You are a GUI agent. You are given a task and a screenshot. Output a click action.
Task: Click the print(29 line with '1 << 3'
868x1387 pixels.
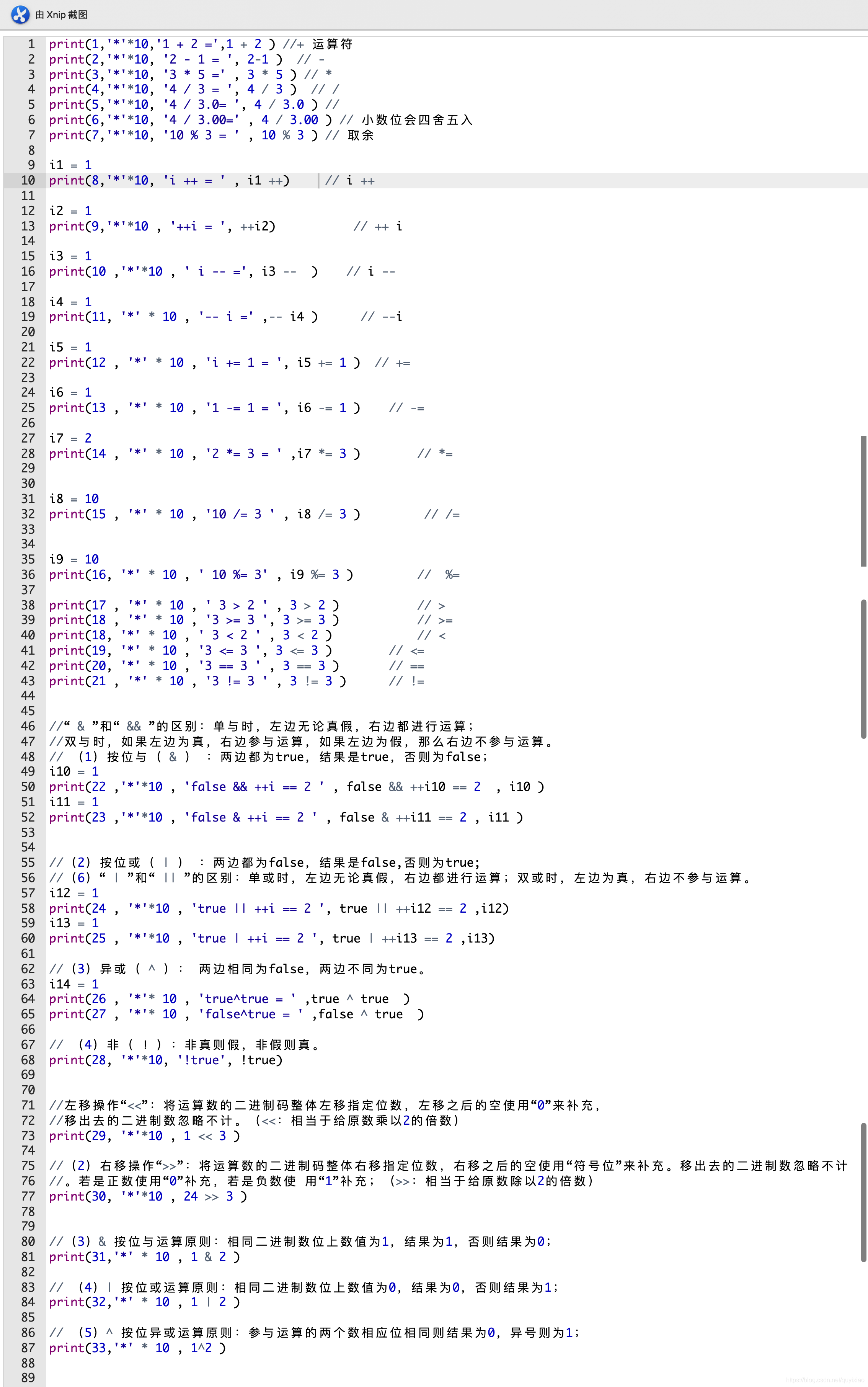click(x=145, y=1136)
